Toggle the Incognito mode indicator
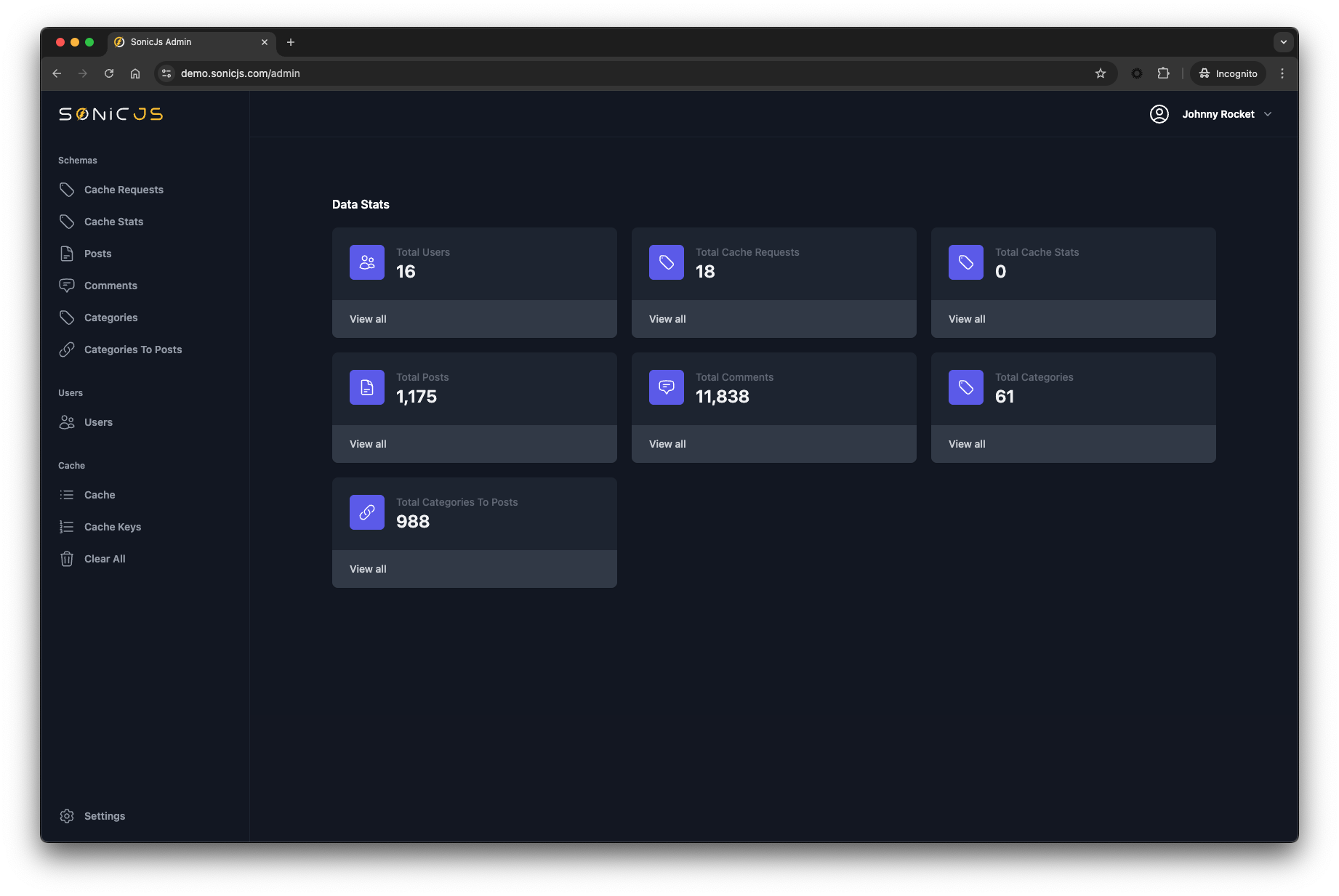Viewport: 1339px width, 896px height. click(x=1227, y=73)
